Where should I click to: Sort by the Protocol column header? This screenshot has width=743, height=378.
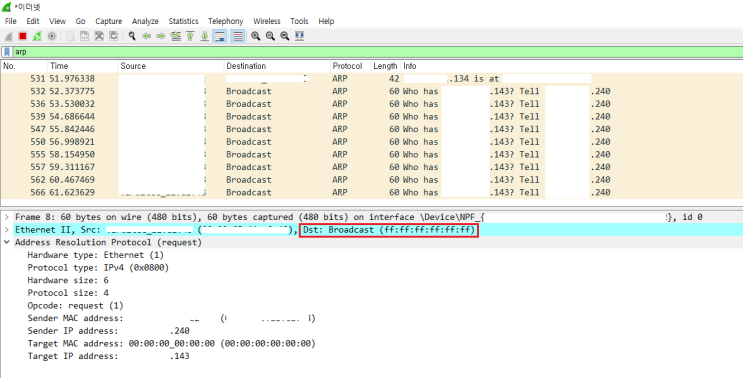(350, 66)
